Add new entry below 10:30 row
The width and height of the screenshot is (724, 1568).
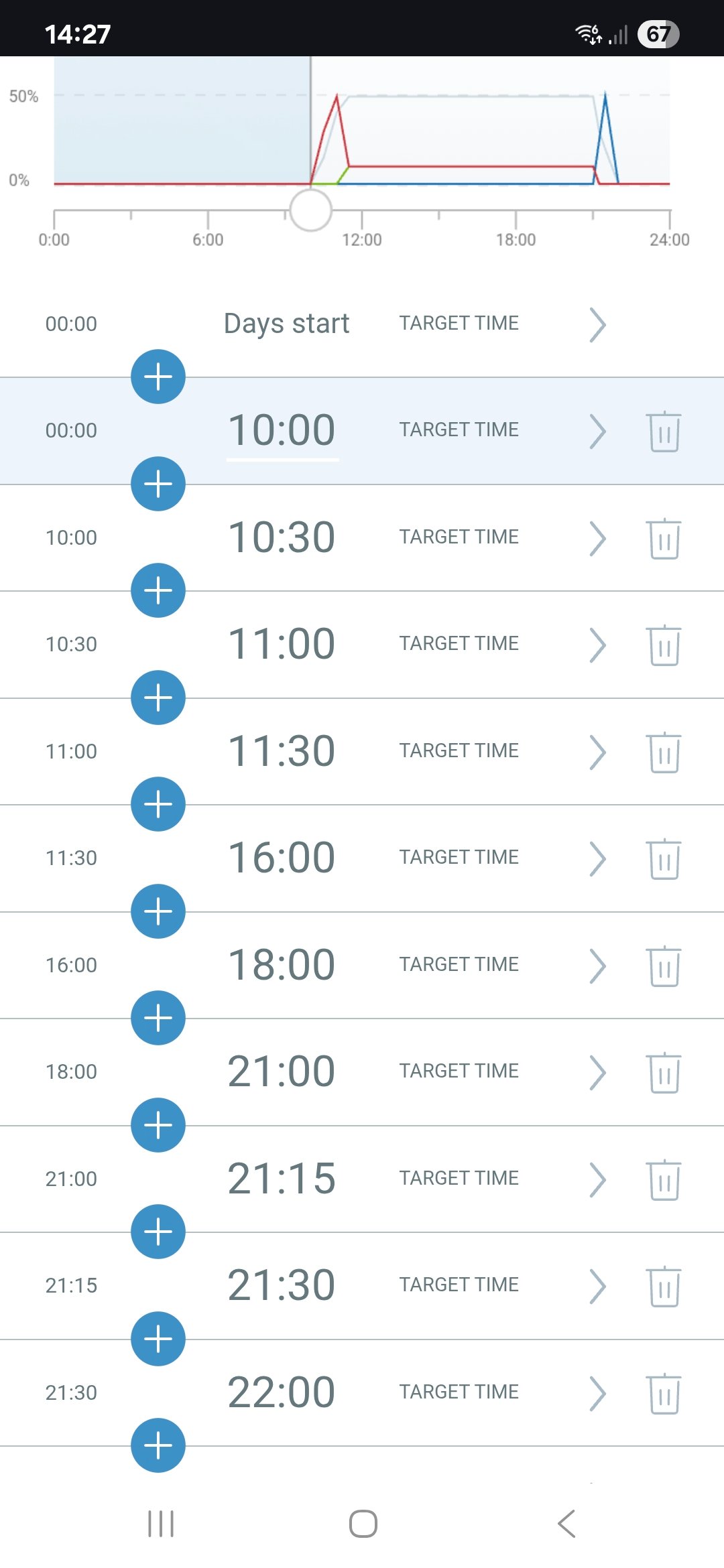(158, 590)
